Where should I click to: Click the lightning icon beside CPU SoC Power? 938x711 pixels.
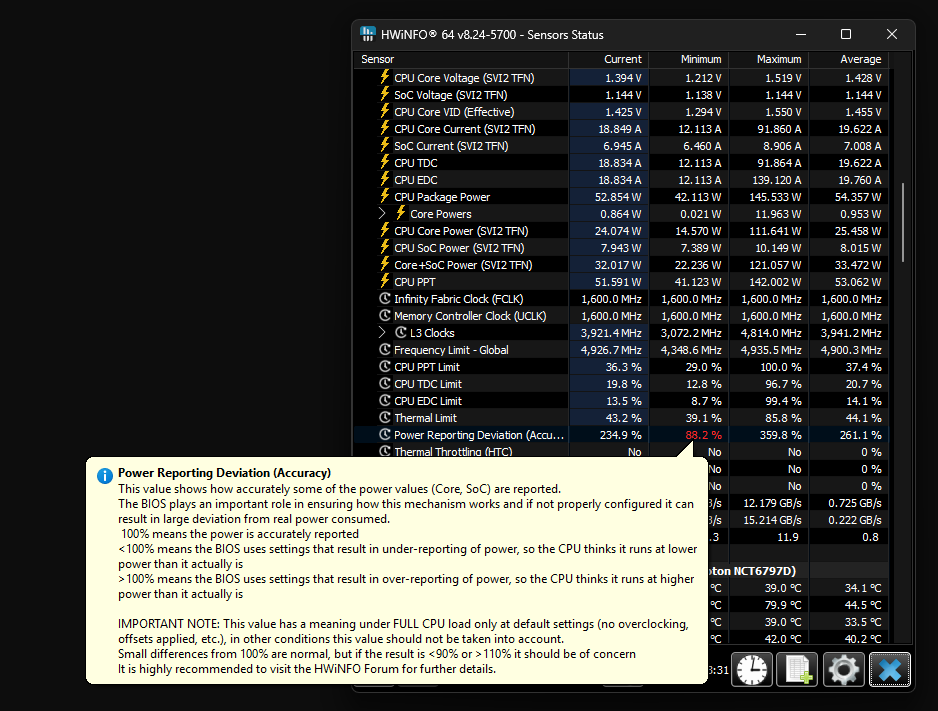pos(385,248)
